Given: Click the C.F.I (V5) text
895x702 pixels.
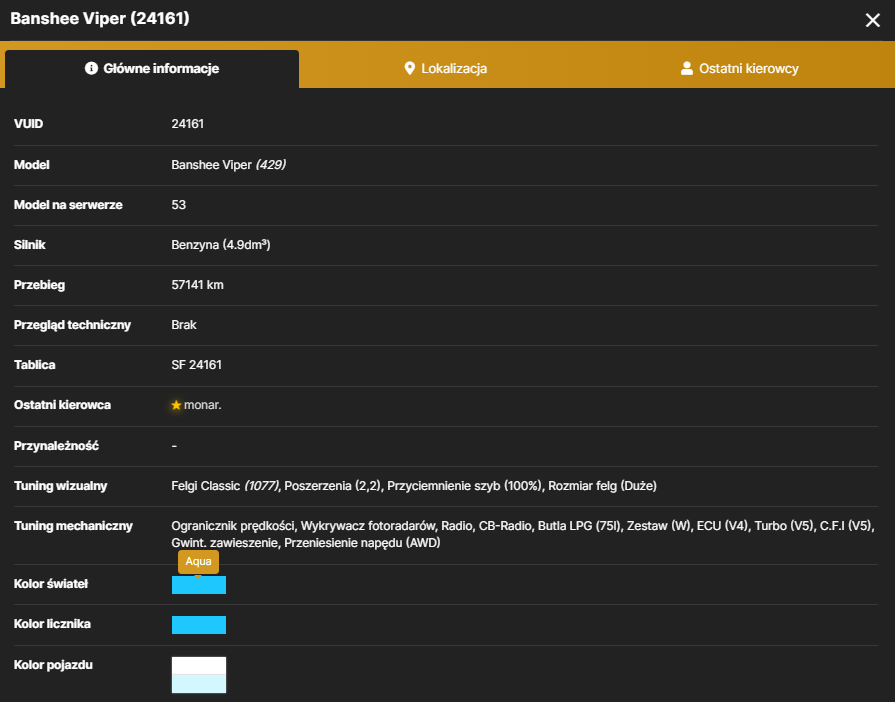Looking at the screenshot, I should [846, 526].
